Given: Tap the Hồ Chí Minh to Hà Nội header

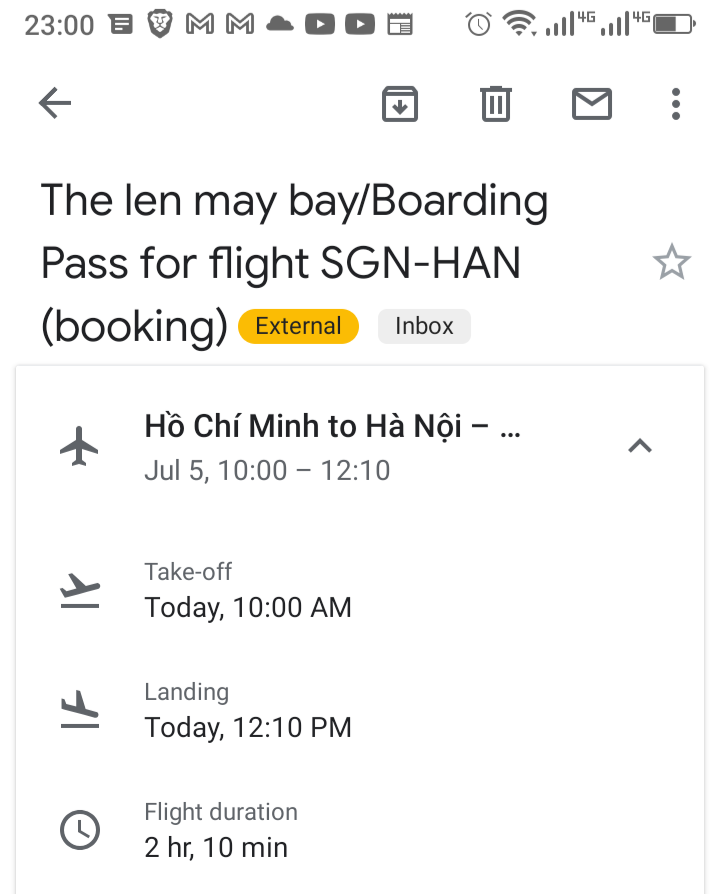Looking at the screenshot, I should point(332,427).
